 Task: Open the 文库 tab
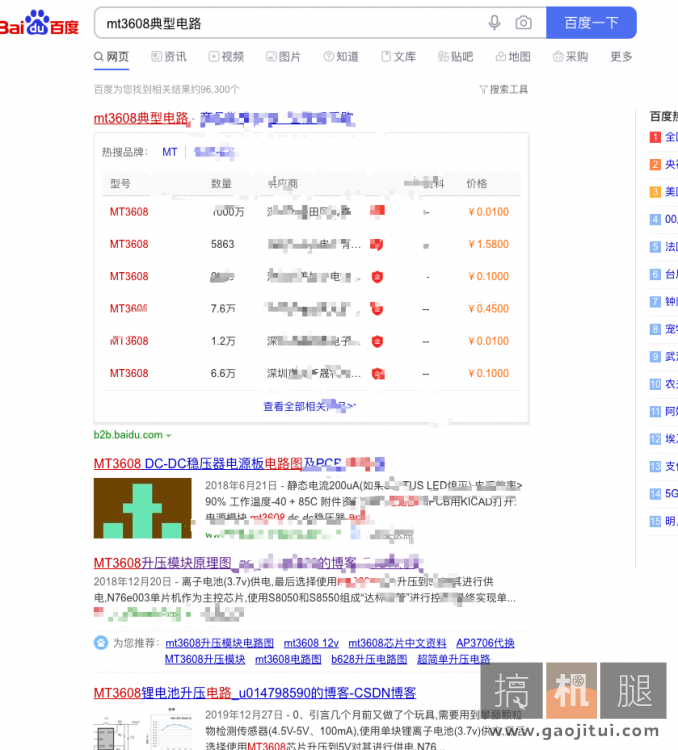(x=399, y=57)
